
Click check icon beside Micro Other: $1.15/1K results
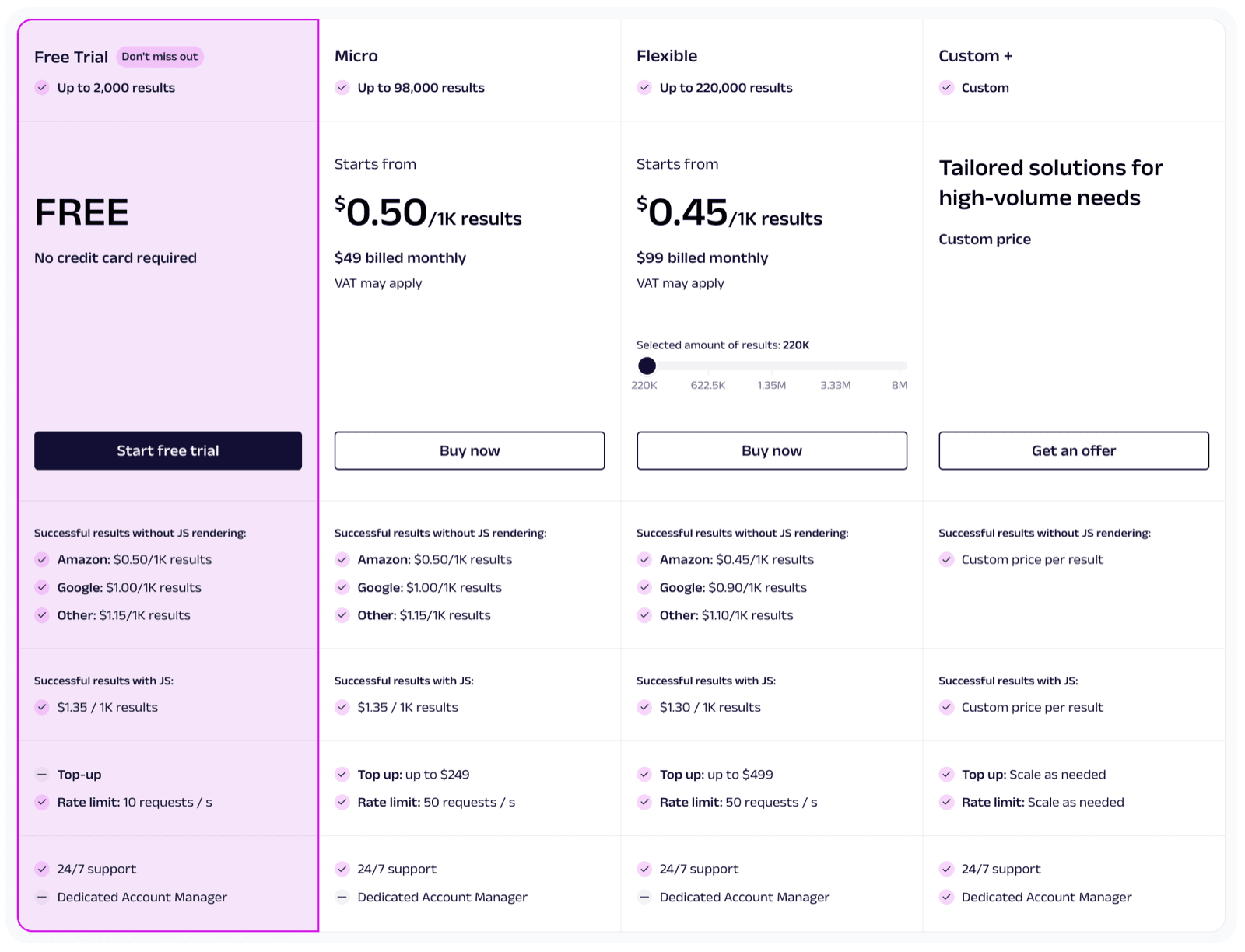coord(342,615)
